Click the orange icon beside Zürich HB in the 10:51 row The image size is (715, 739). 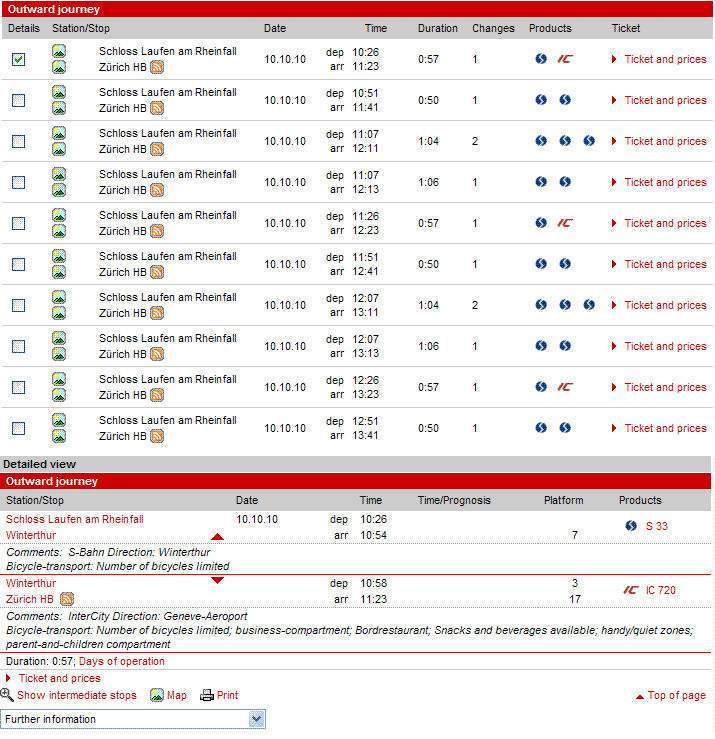(157, 108)
